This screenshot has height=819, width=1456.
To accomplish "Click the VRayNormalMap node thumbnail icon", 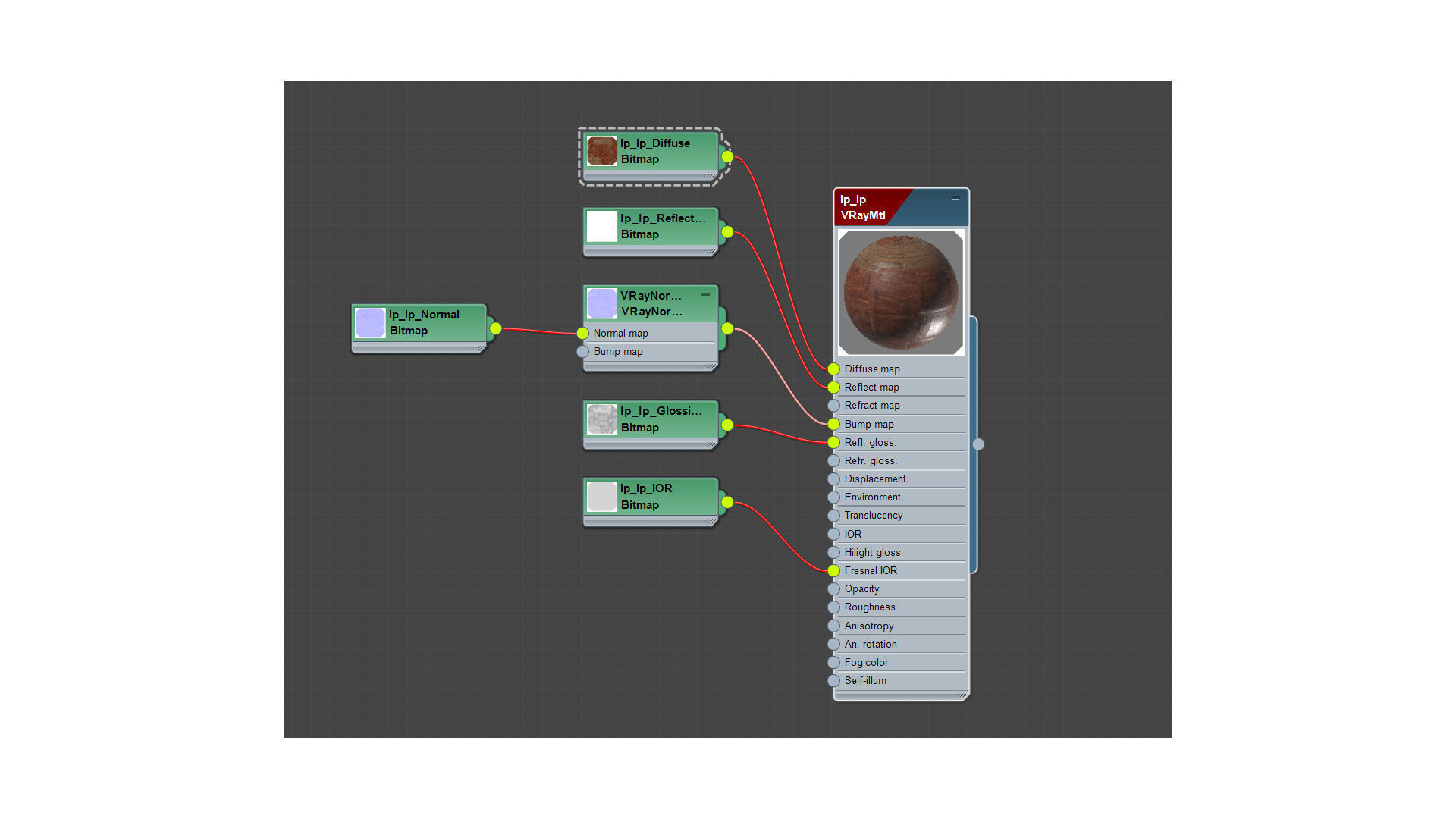I will click(601, 303).
